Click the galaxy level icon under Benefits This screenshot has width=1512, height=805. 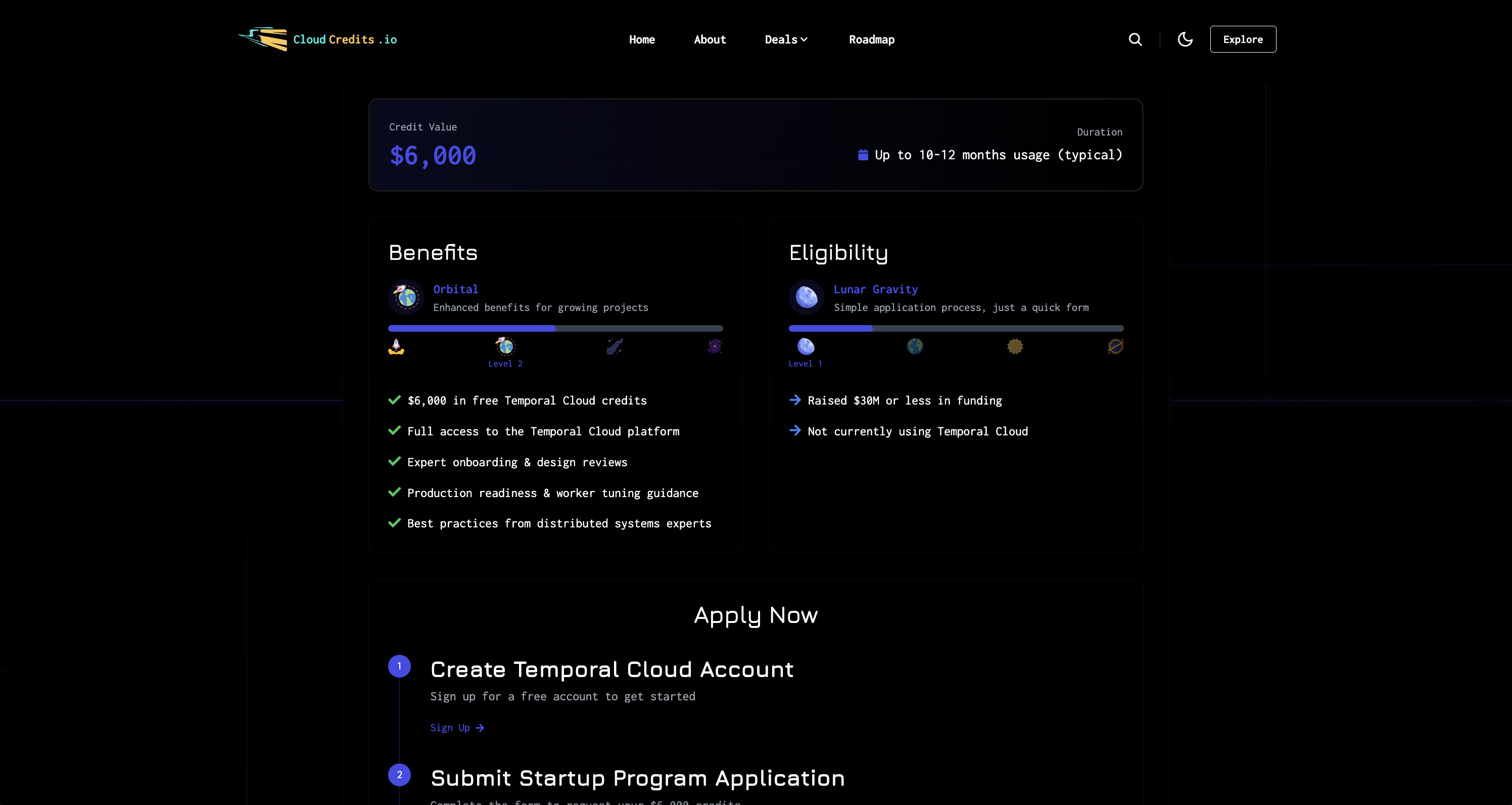715,346
